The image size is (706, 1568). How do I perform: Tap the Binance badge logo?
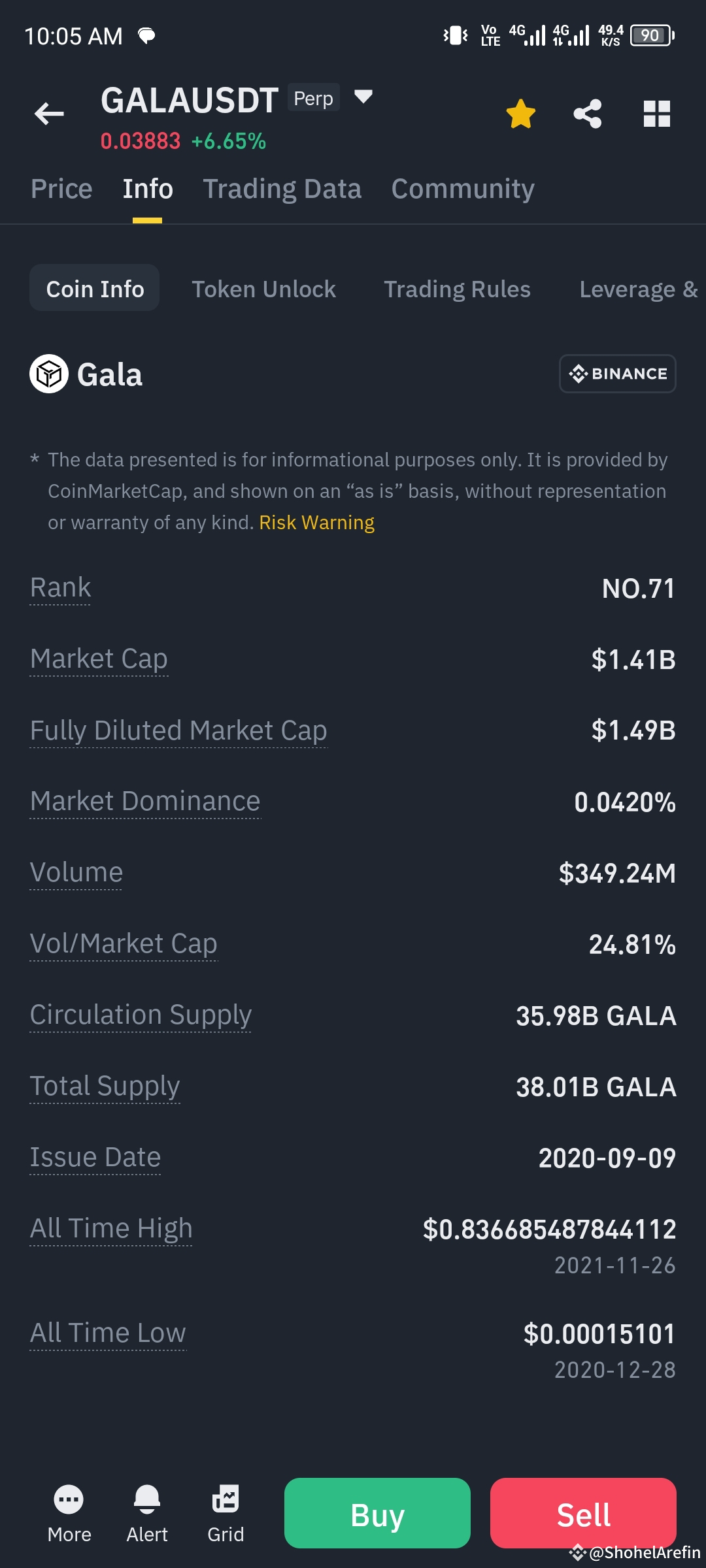coord(618,374)
